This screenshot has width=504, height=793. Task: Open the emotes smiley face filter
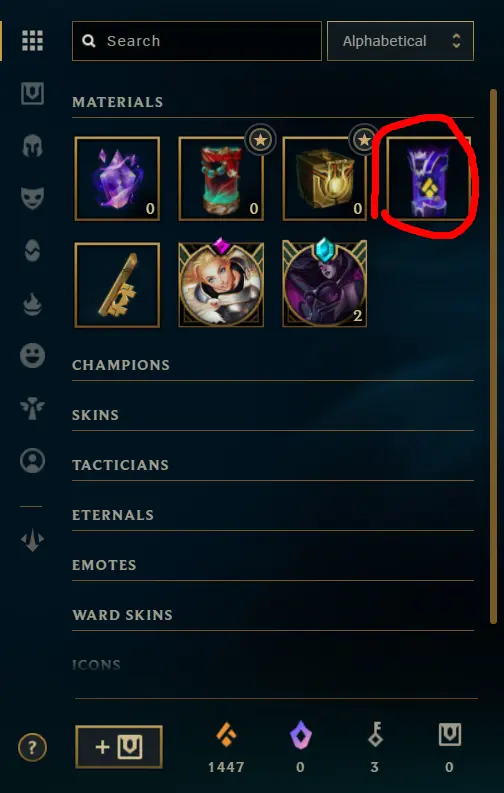(32, 356)
